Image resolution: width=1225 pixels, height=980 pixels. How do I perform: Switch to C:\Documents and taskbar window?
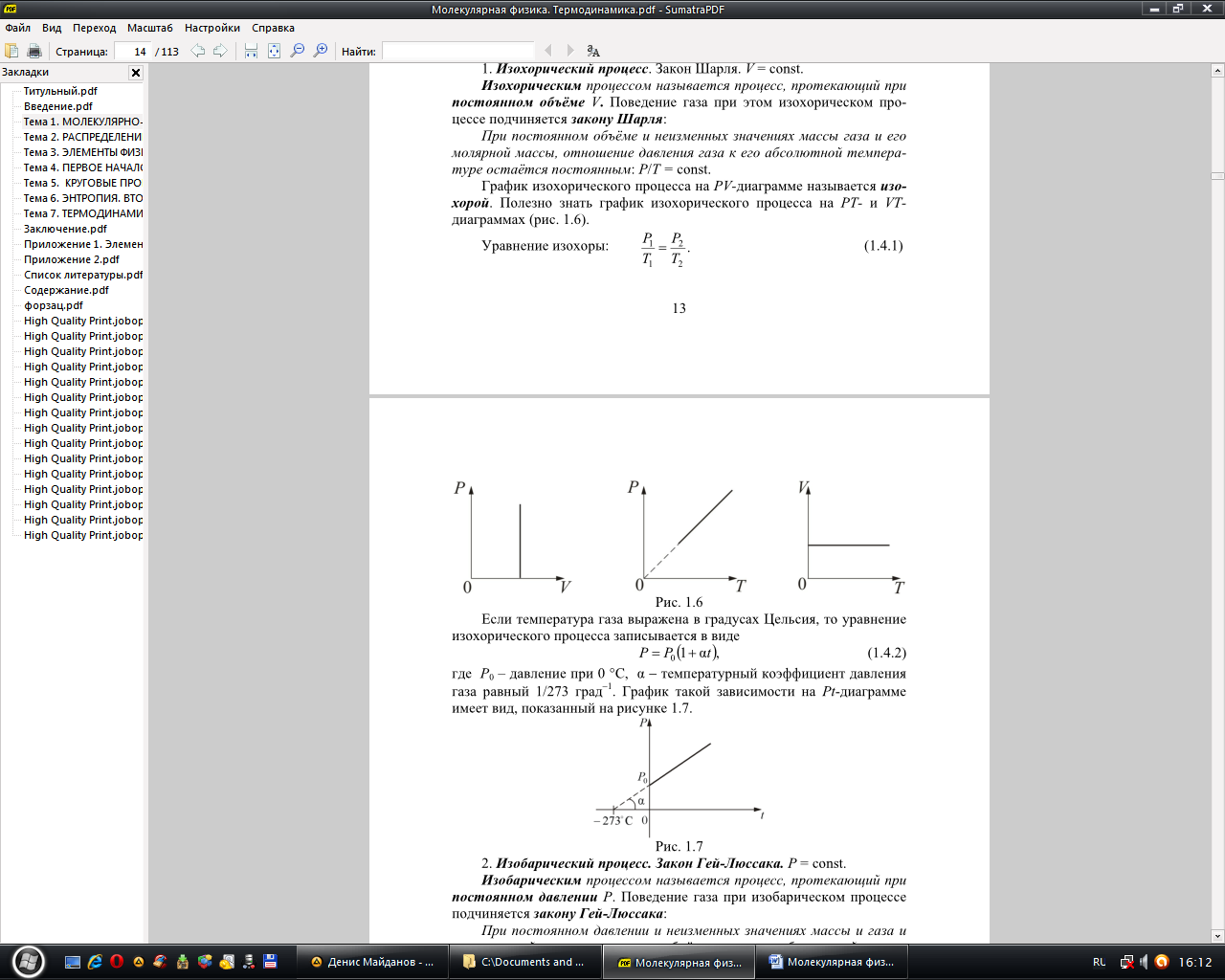pyautogui.click(x=524, y=962)
